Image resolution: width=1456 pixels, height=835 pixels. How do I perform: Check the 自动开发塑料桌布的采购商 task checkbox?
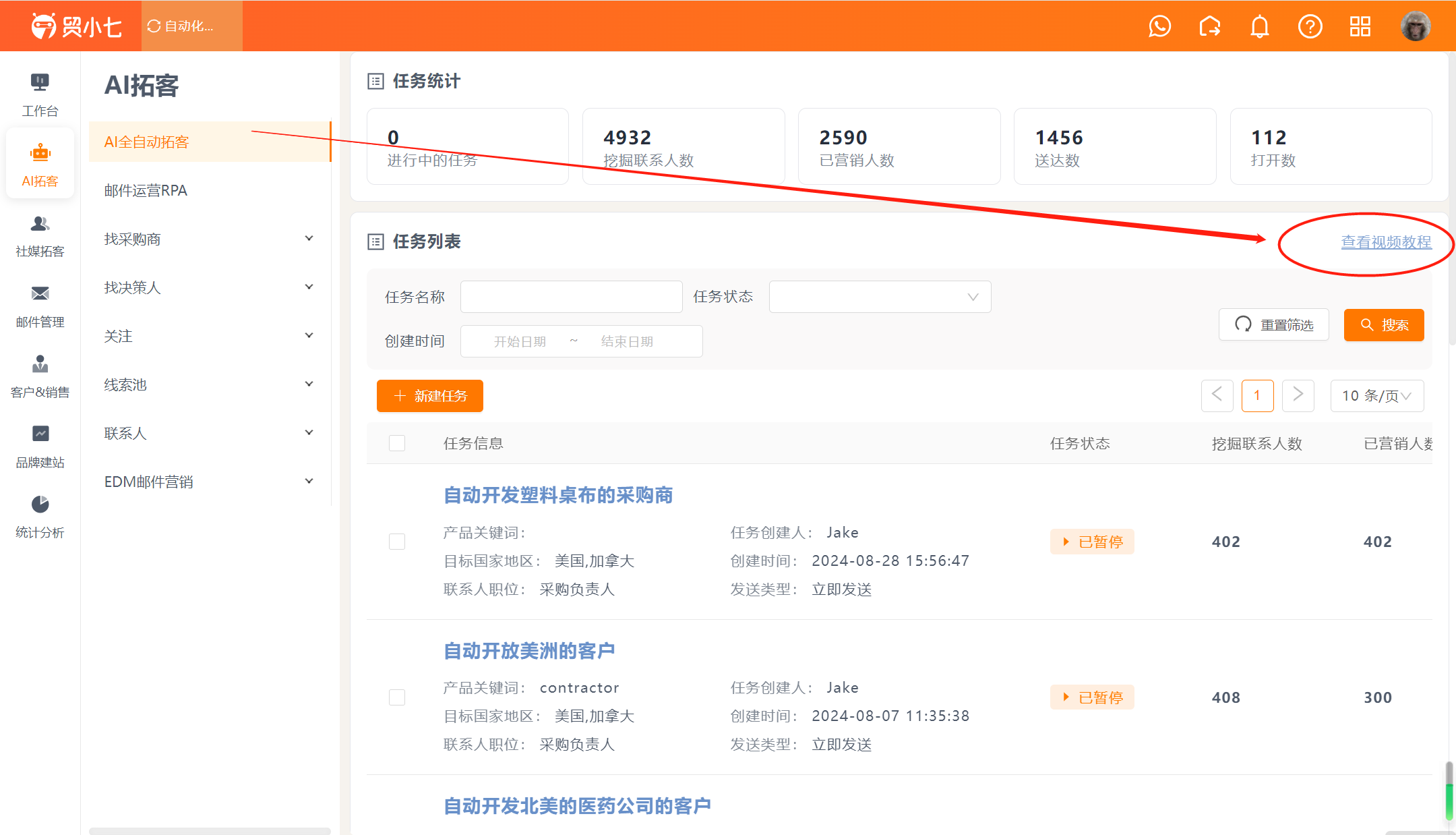coord(397,542)
